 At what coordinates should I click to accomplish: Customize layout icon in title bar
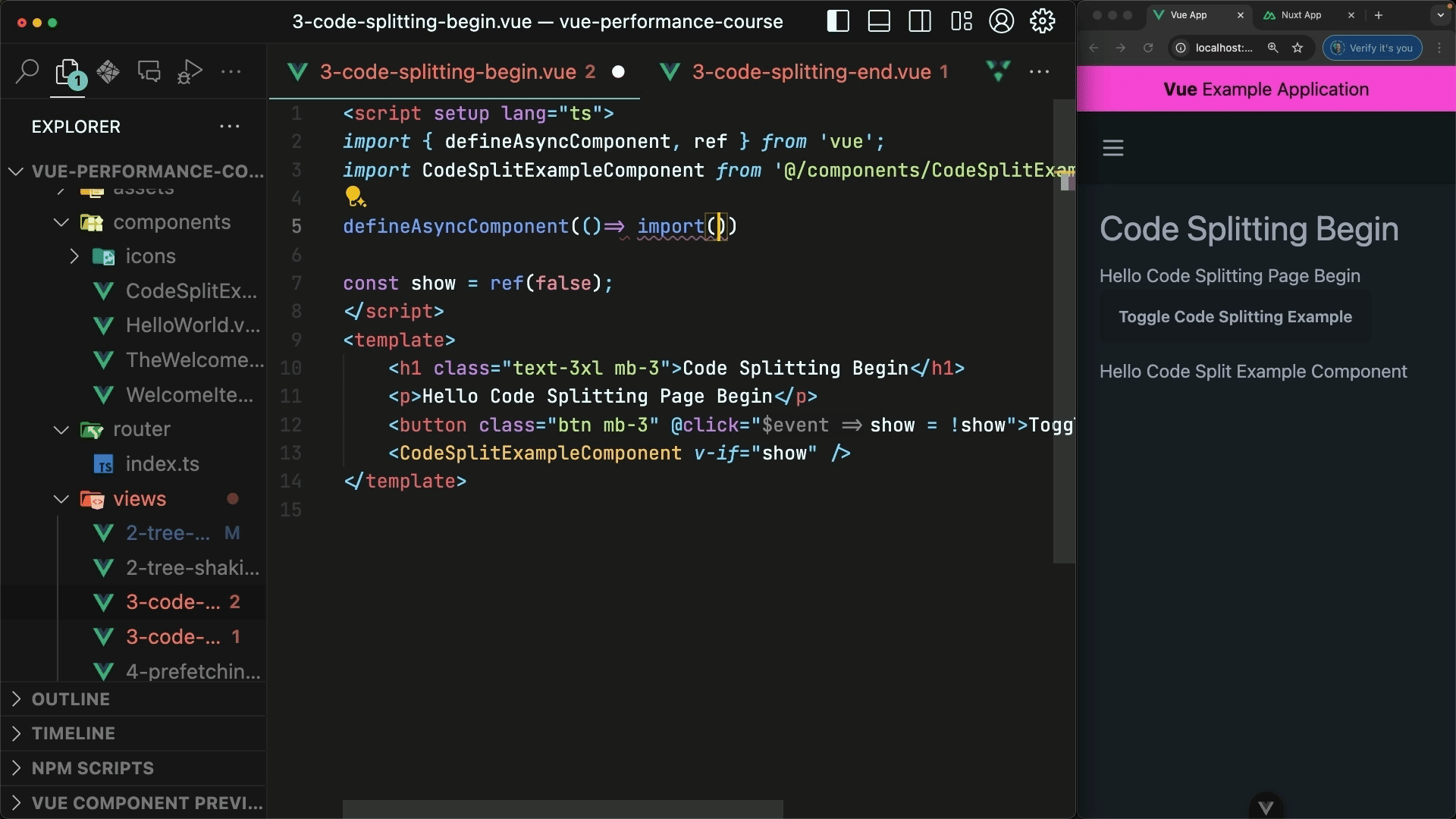pyautogui.click(x=961, y=21)
